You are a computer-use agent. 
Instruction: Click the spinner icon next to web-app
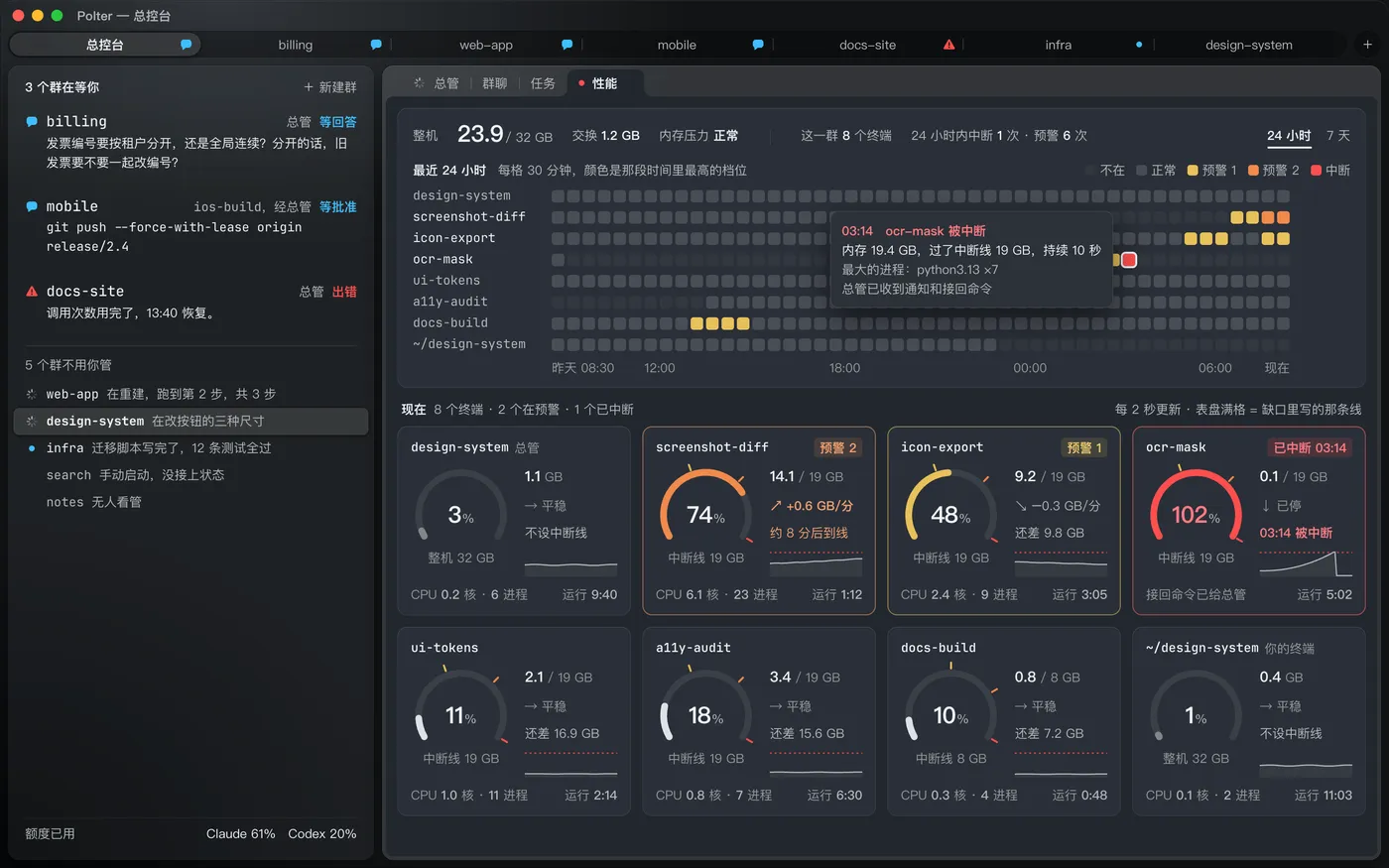coord(32,394)
